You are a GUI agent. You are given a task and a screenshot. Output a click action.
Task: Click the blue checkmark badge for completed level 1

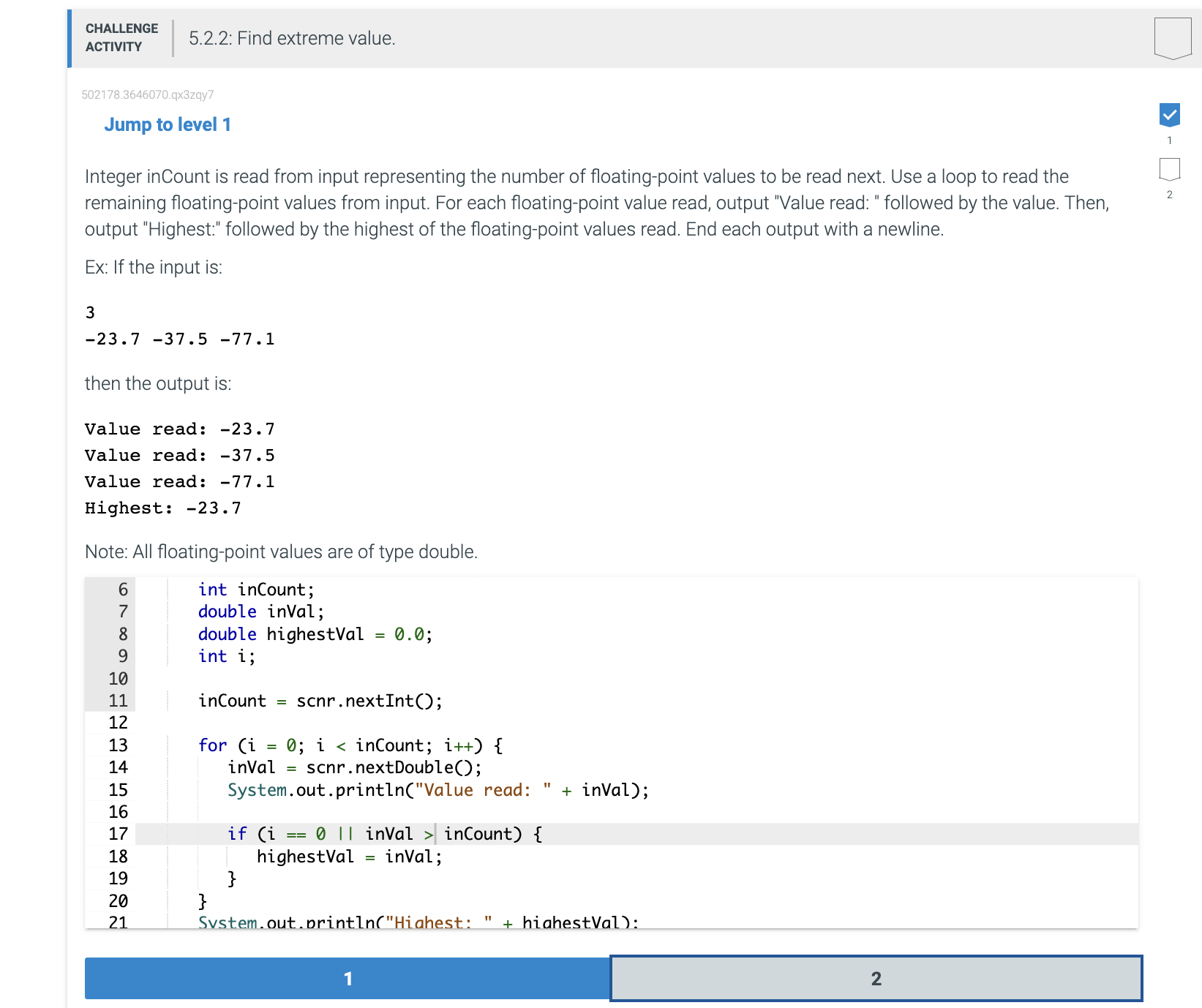[x=1169, y=114]
